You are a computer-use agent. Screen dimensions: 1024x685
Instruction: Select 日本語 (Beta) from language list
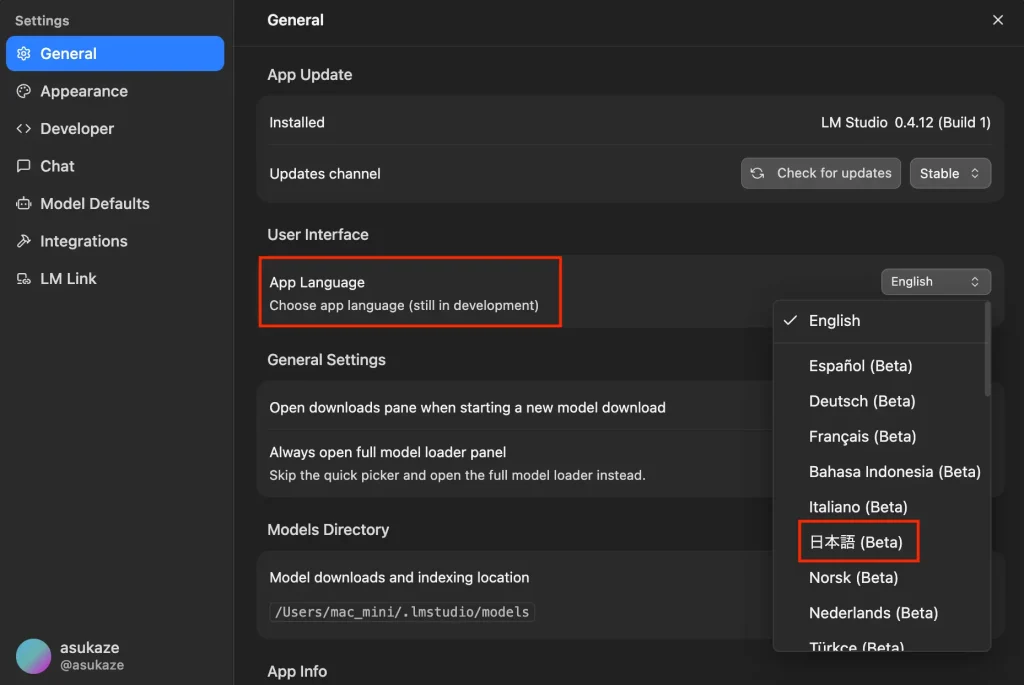point(856,542)
